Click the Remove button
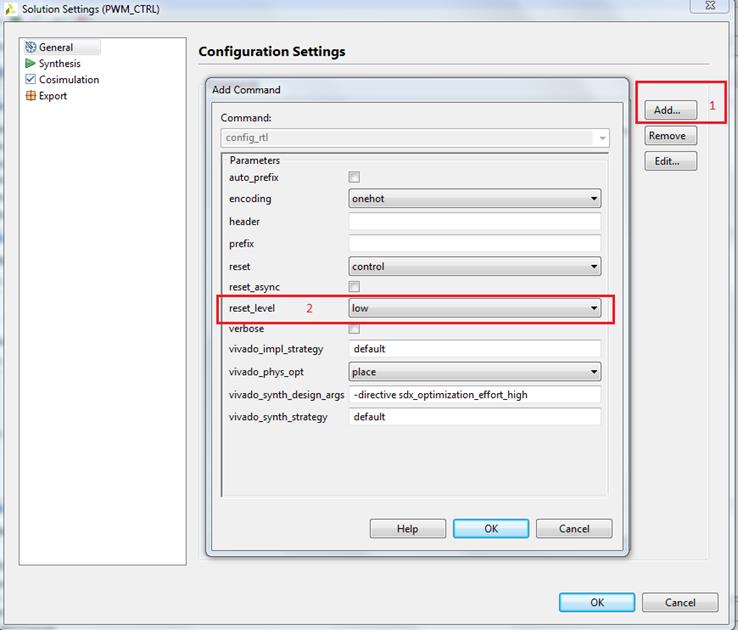The width and height of the screenshot is (738, 630). 667,136
